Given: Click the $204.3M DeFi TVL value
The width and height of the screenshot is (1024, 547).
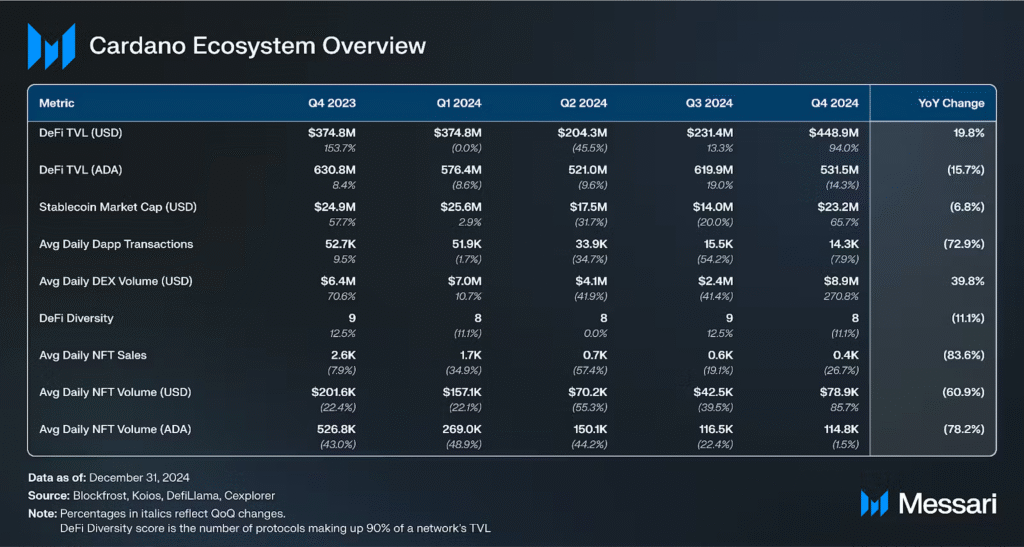Looking at the screenshot, I should pos(583,133).
